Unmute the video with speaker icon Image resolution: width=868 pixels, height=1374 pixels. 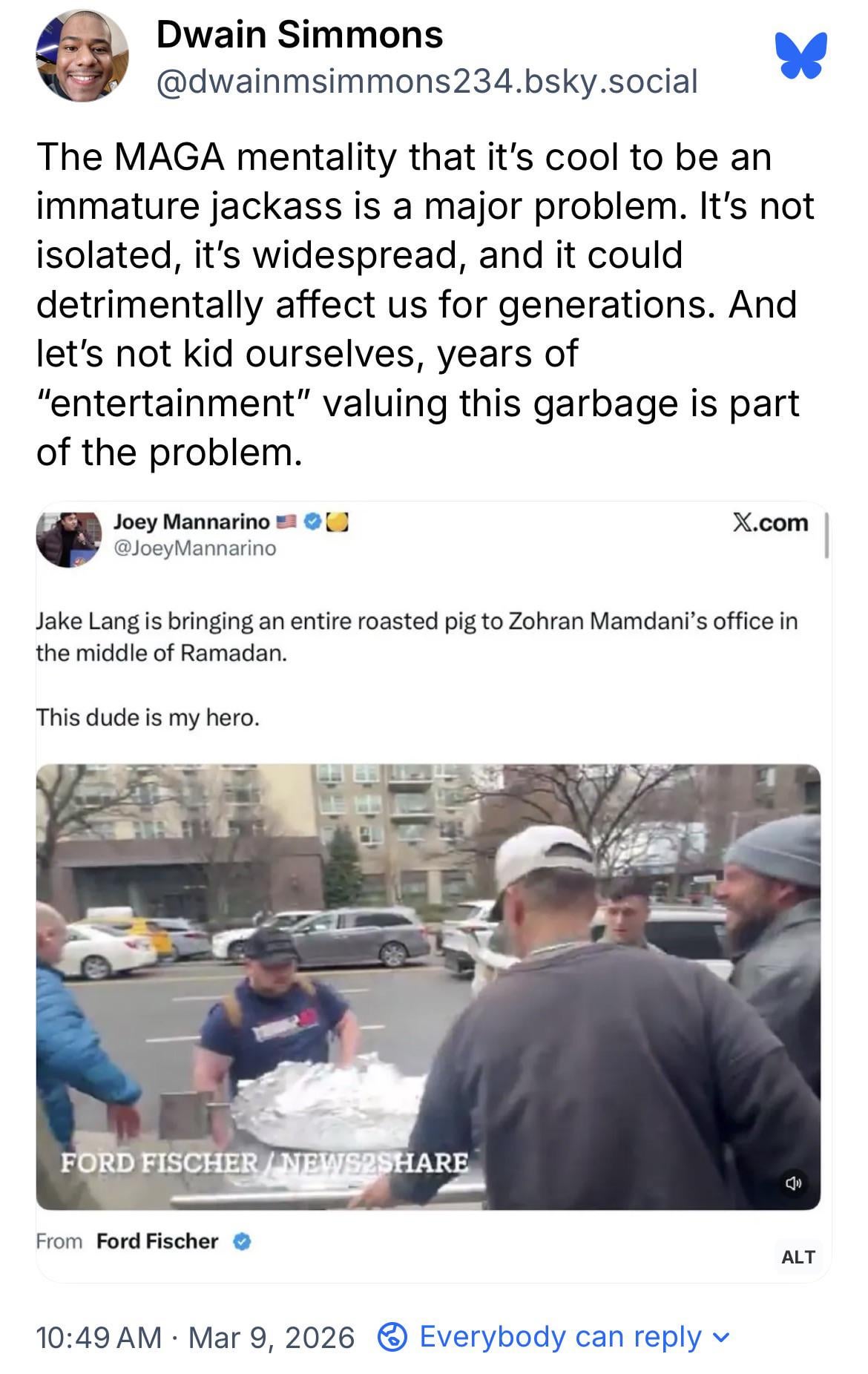click(x=793, y=1182)
